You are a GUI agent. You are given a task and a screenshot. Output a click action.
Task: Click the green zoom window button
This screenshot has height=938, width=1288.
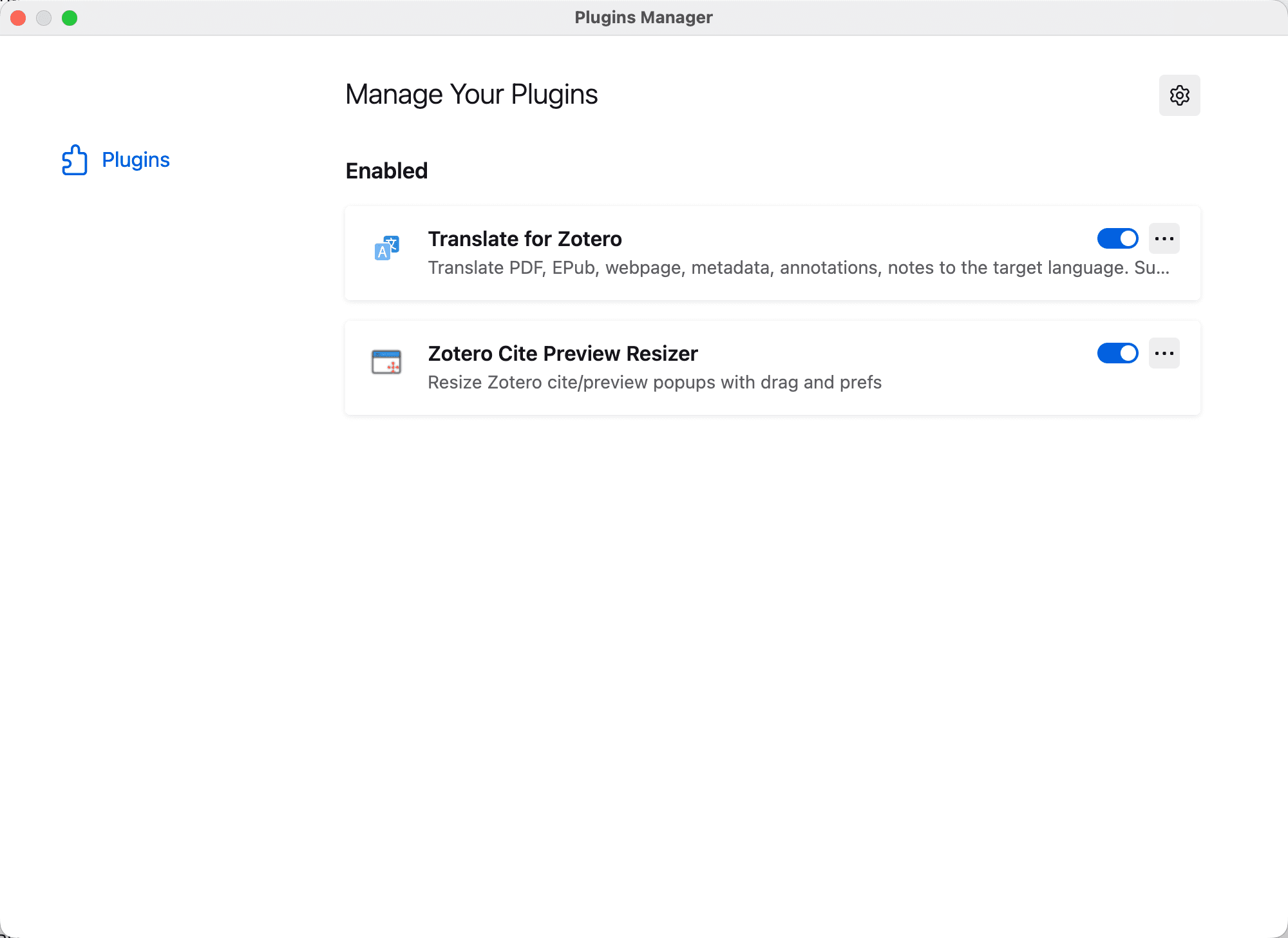(70, 18)
